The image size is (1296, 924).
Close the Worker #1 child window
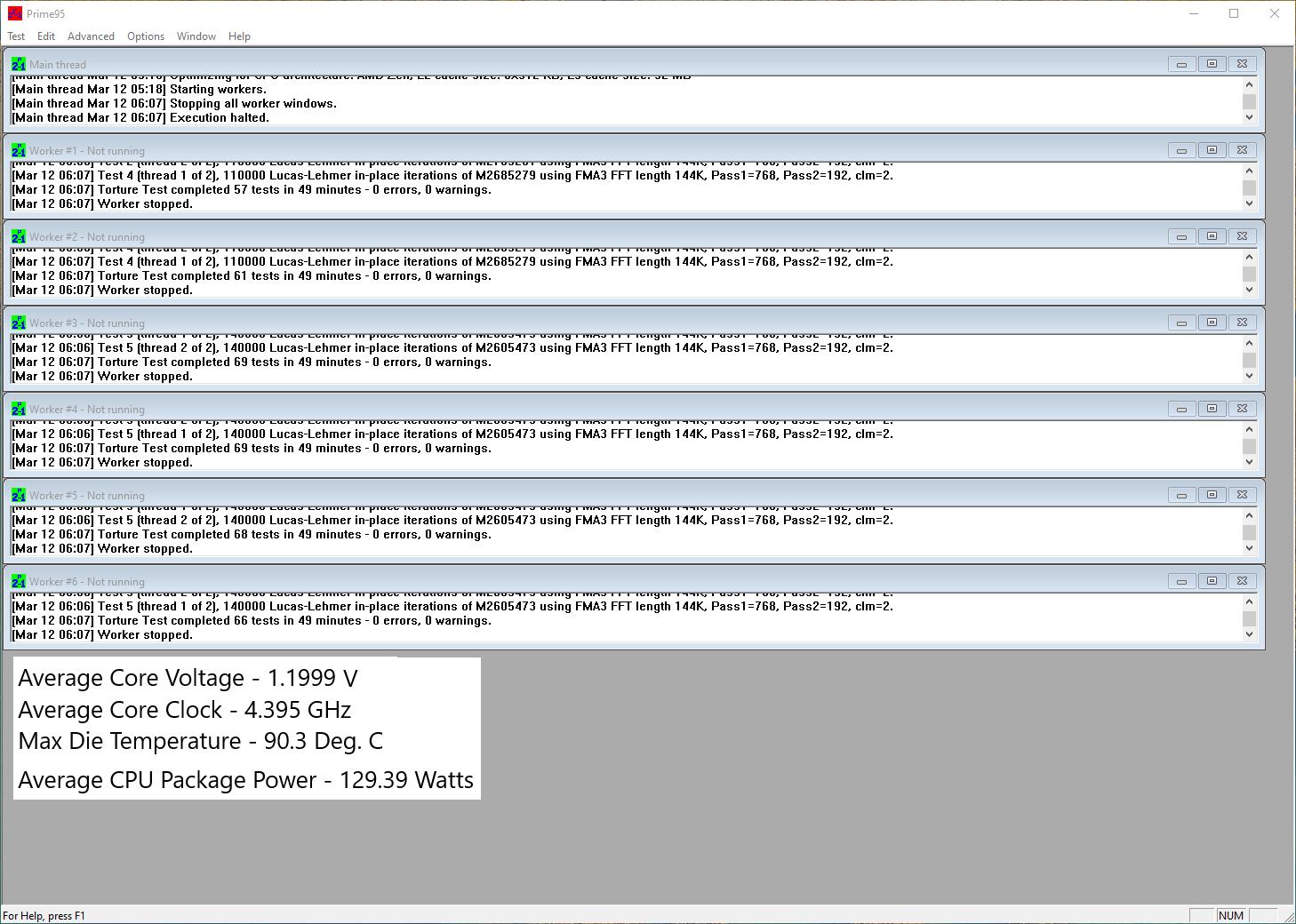pos(1242,150)
